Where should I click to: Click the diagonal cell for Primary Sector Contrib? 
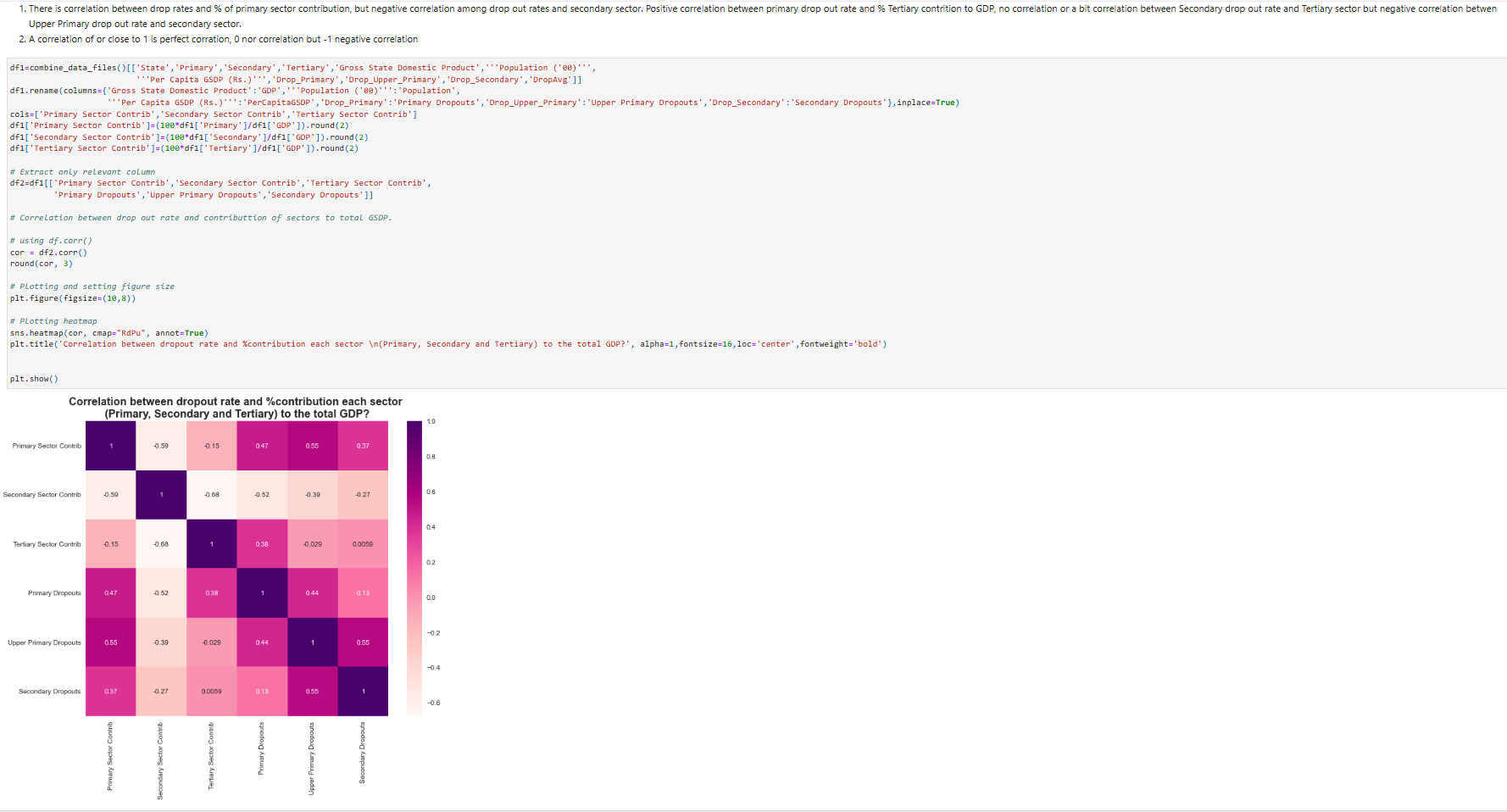point(110,445)
